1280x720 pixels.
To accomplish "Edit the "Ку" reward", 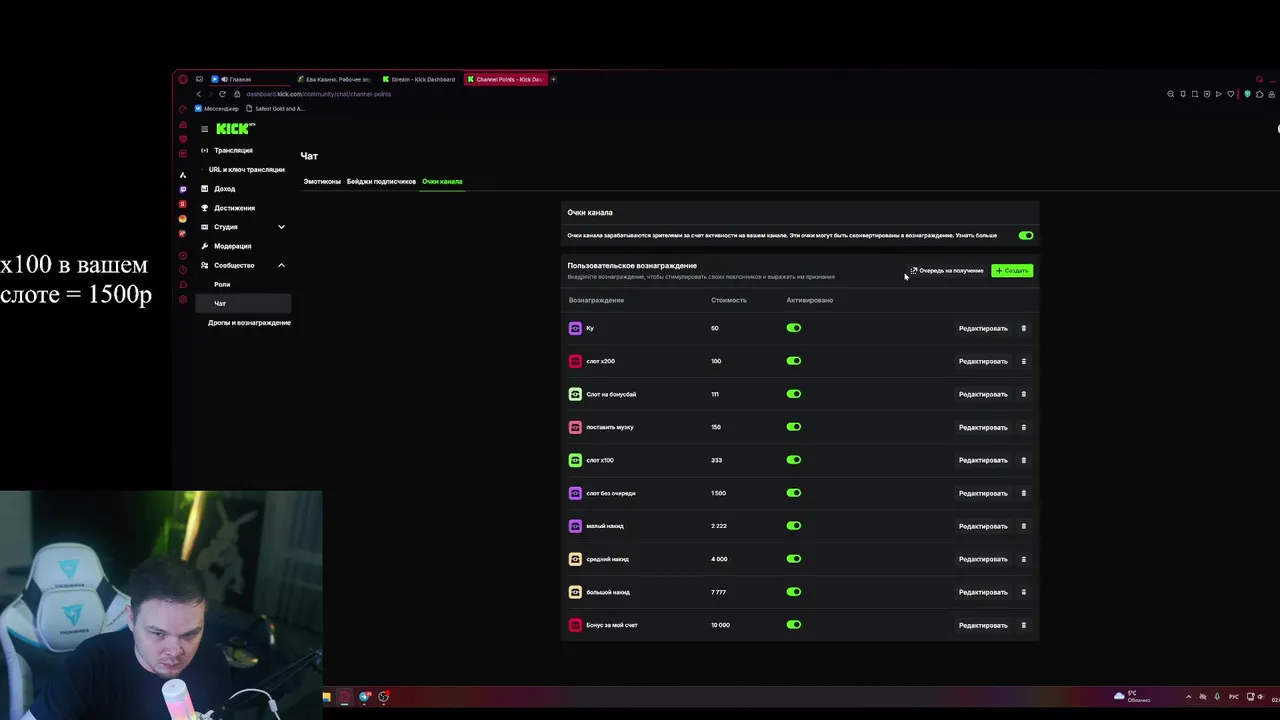I will tap(983, 328).
